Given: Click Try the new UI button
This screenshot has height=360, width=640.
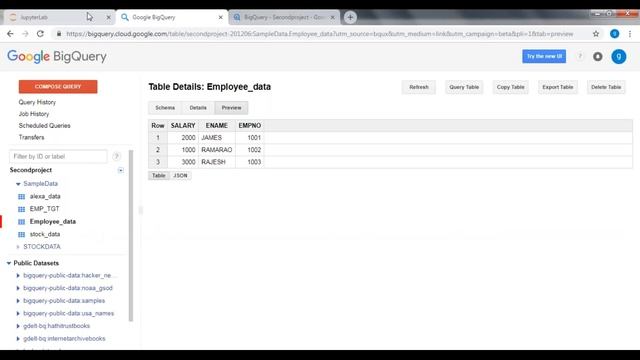Looking at the screenshot, I should pyautogui.click(x=544, y=56).
